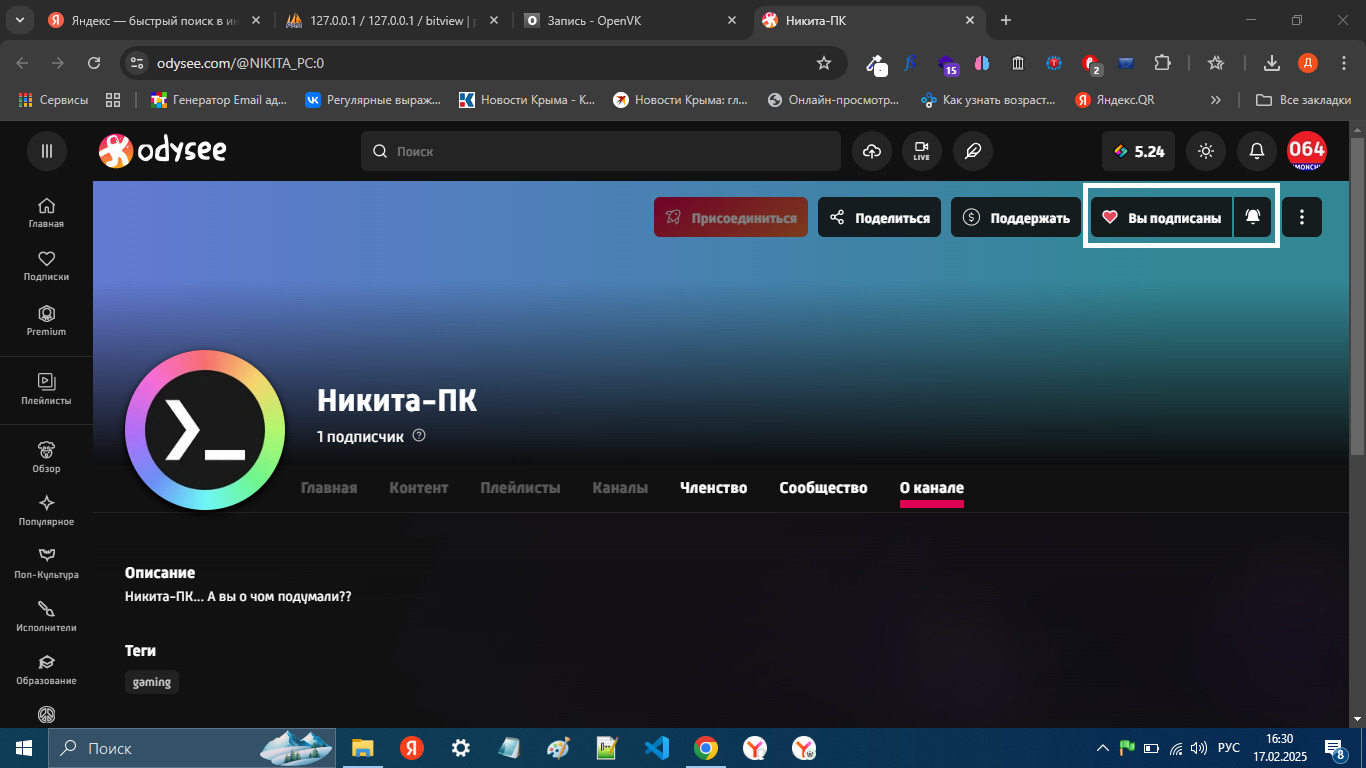Expand the user avatar account menu
This screenshot has width=1366, height=768.
1306,151
